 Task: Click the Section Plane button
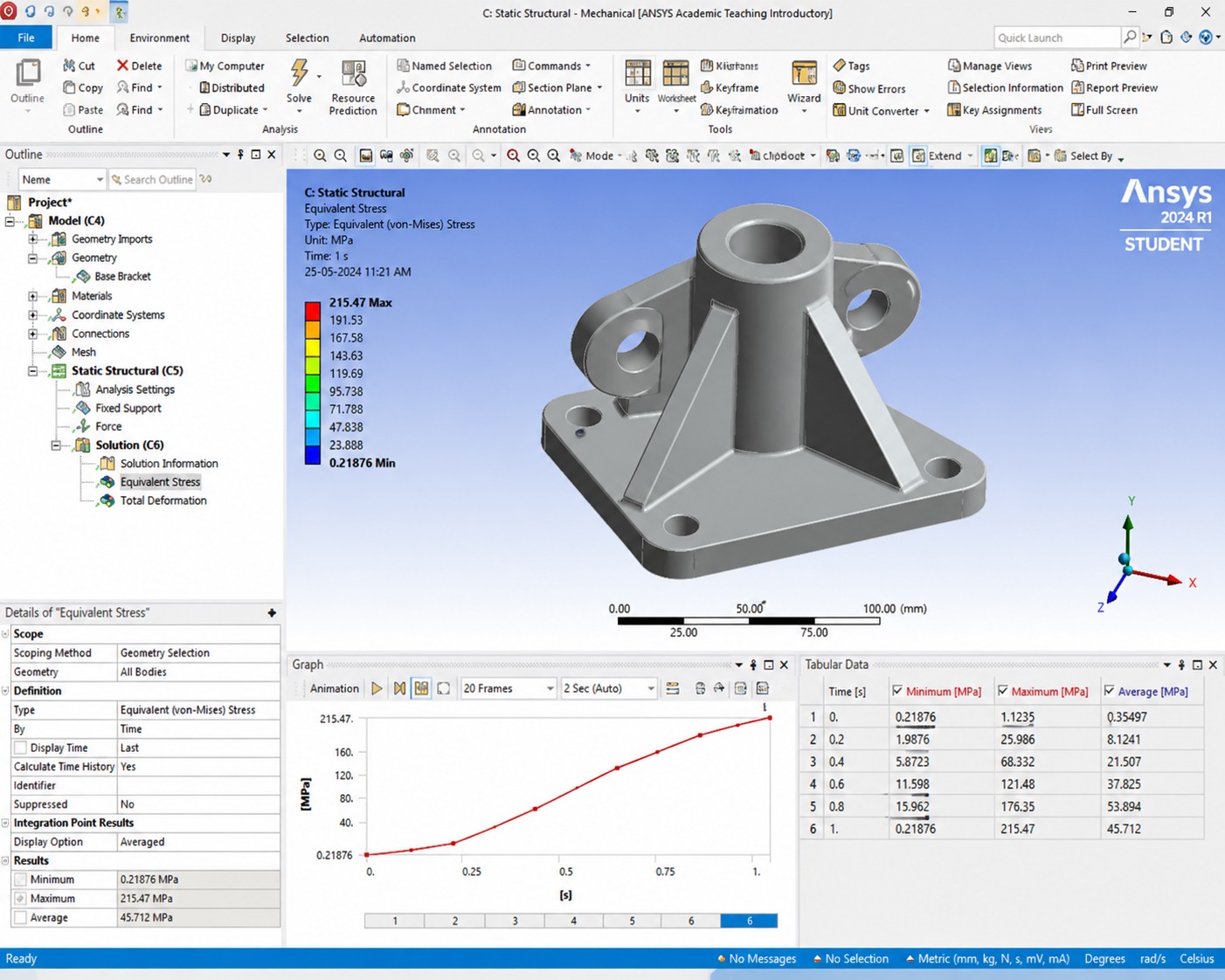click(x=557, y=87)
